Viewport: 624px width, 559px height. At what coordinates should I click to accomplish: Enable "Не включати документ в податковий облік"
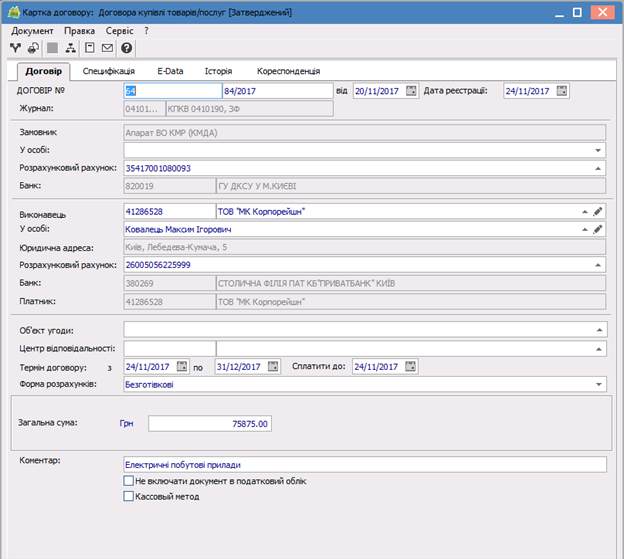click(x=128, y=481)
